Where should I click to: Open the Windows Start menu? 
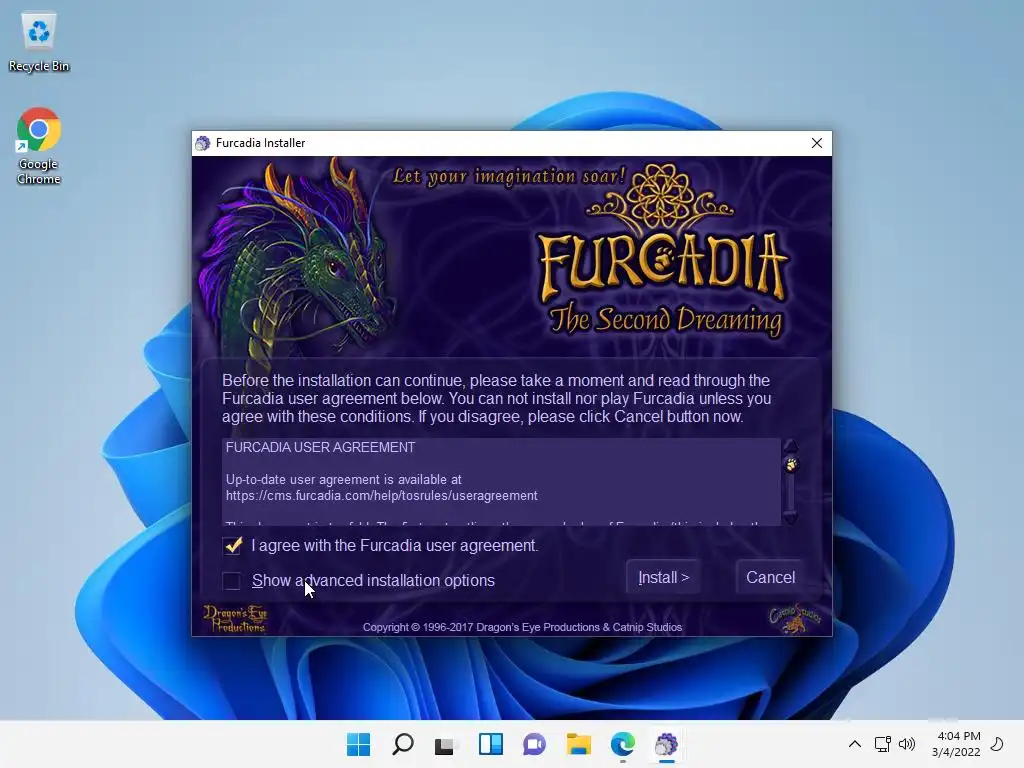(358, 744)
